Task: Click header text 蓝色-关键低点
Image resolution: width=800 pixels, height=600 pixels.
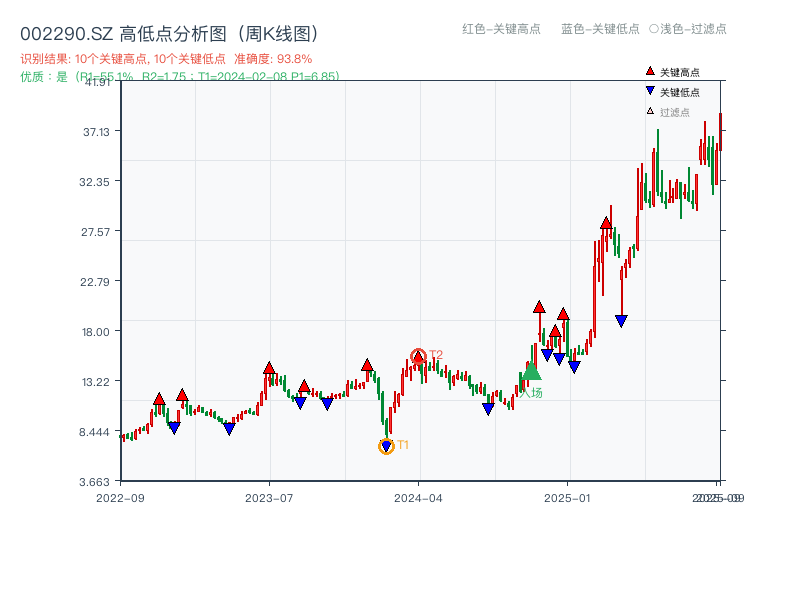Action: [x=601, y=29]
